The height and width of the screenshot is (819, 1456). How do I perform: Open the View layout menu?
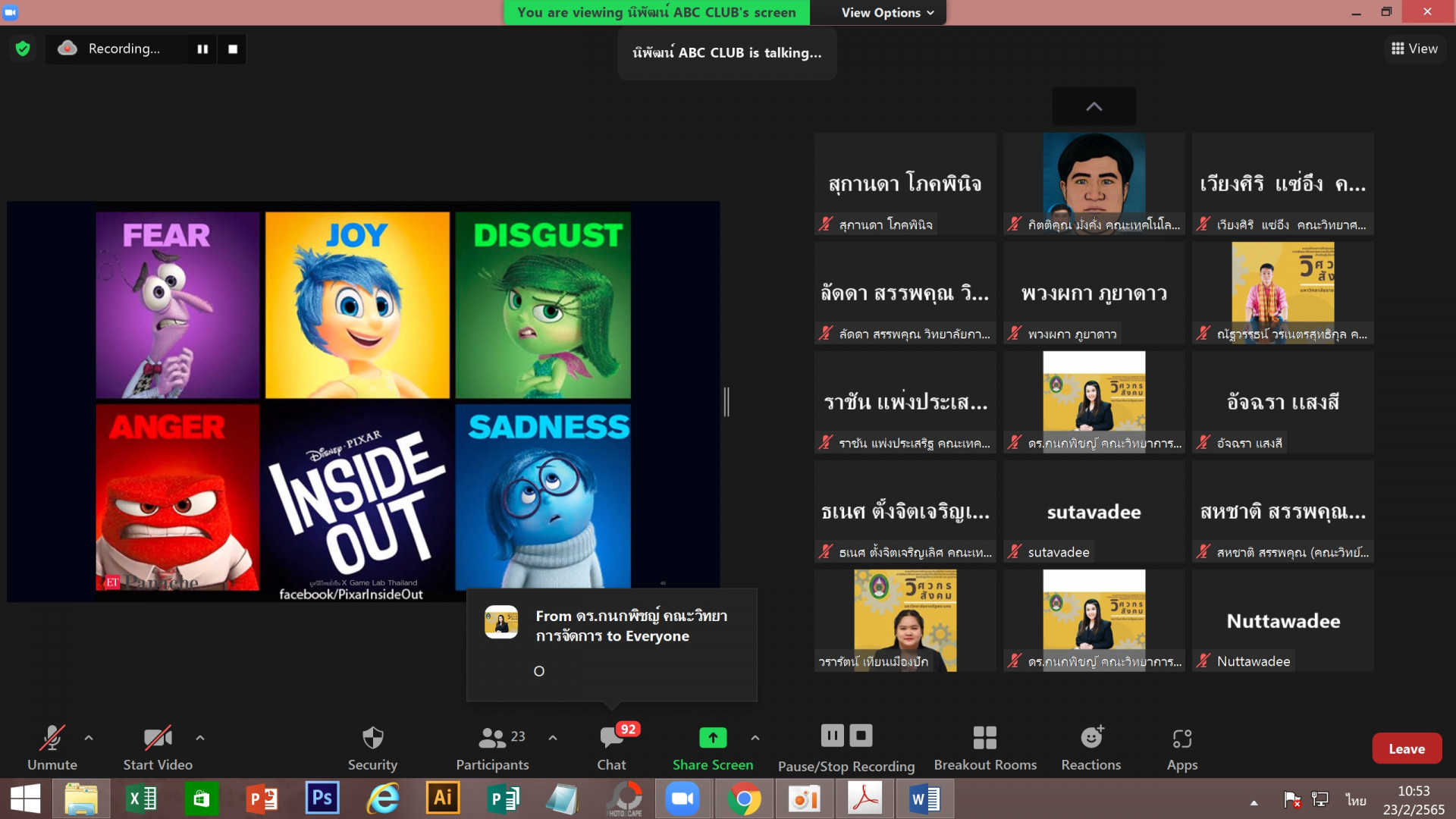click(1415, 49)
